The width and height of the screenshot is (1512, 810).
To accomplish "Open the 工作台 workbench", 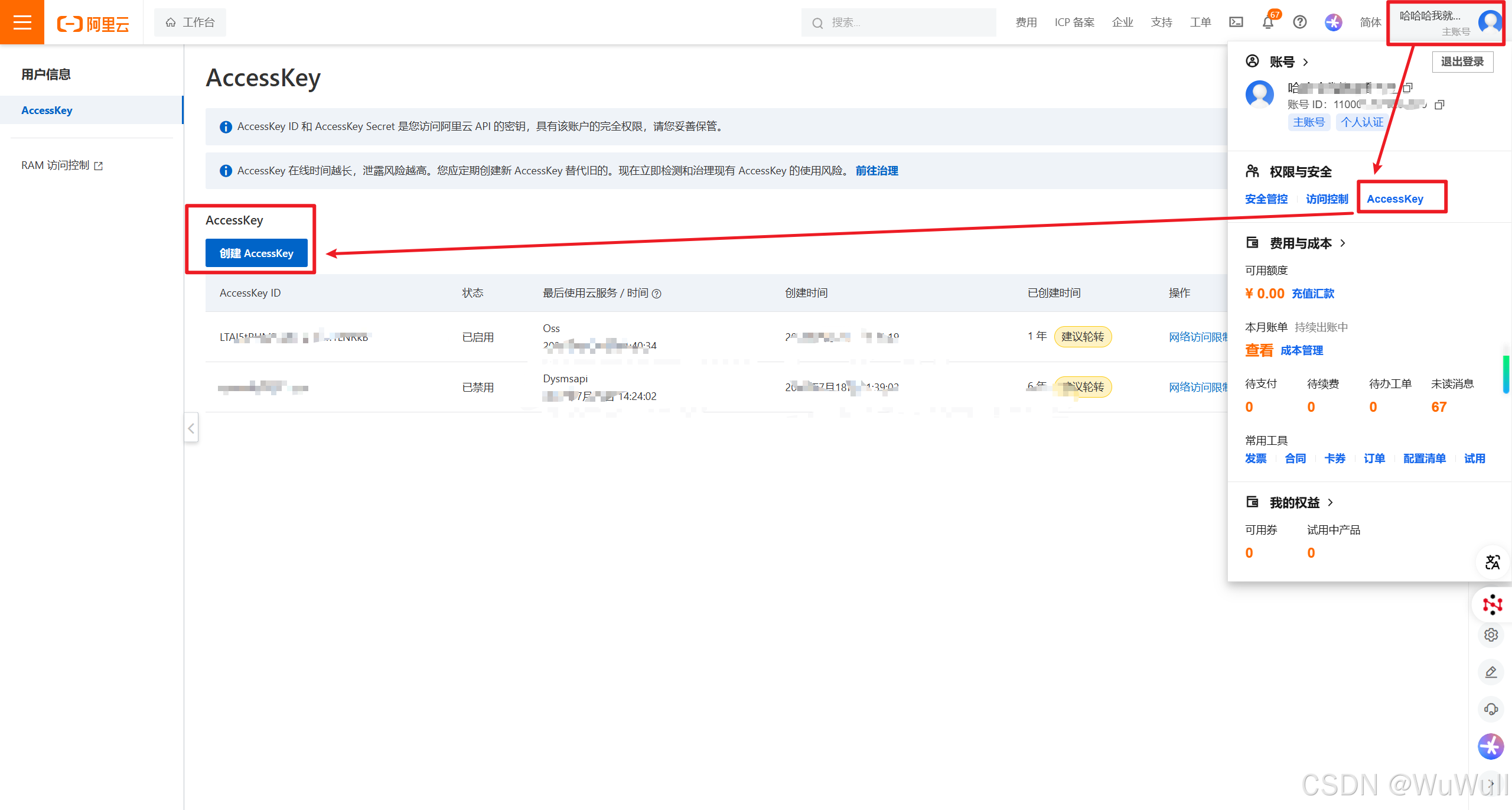I will [190, 22].
